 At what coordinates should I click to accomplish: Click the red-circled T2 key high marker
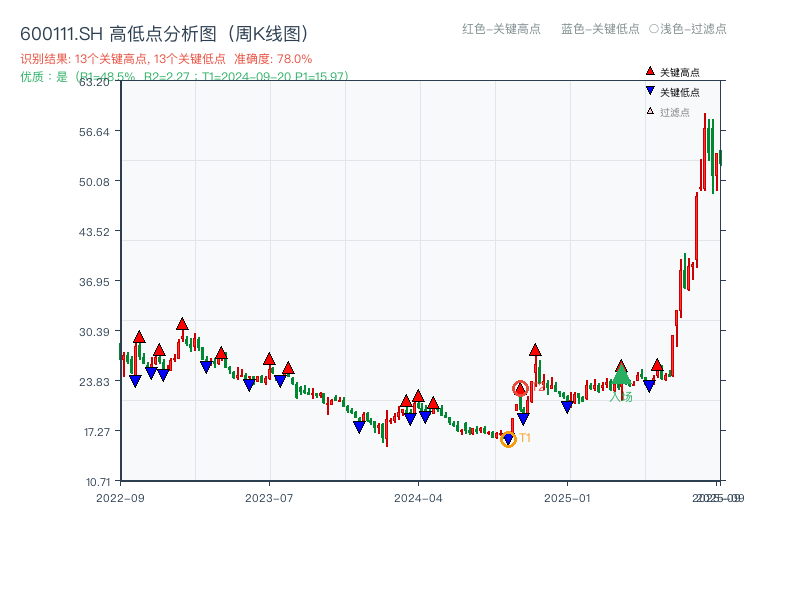pyautogui.click(x=520, y=389)
